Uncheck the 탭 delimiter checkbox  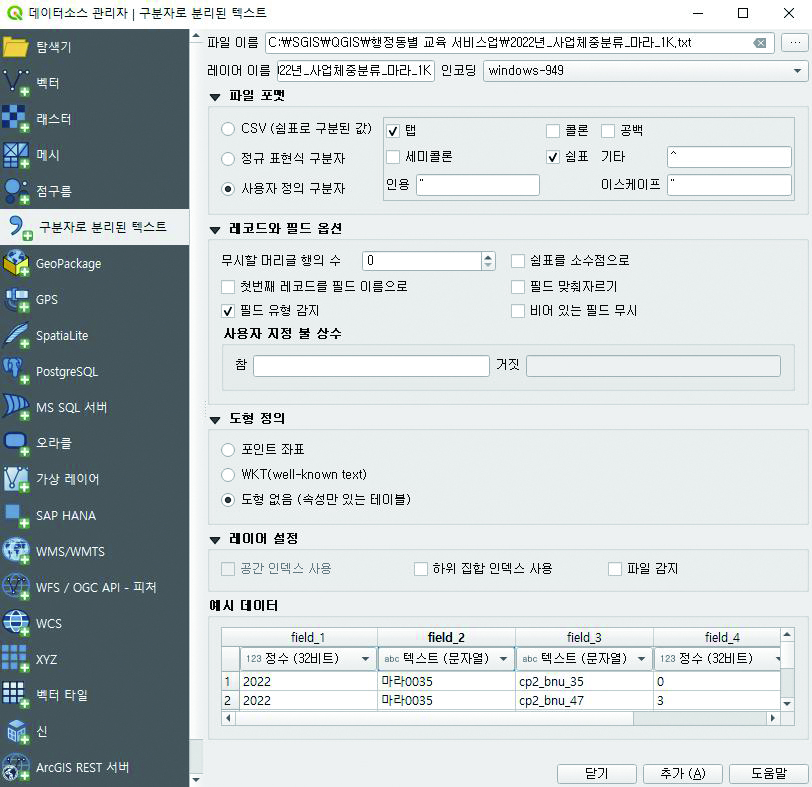tap(393, 131)
